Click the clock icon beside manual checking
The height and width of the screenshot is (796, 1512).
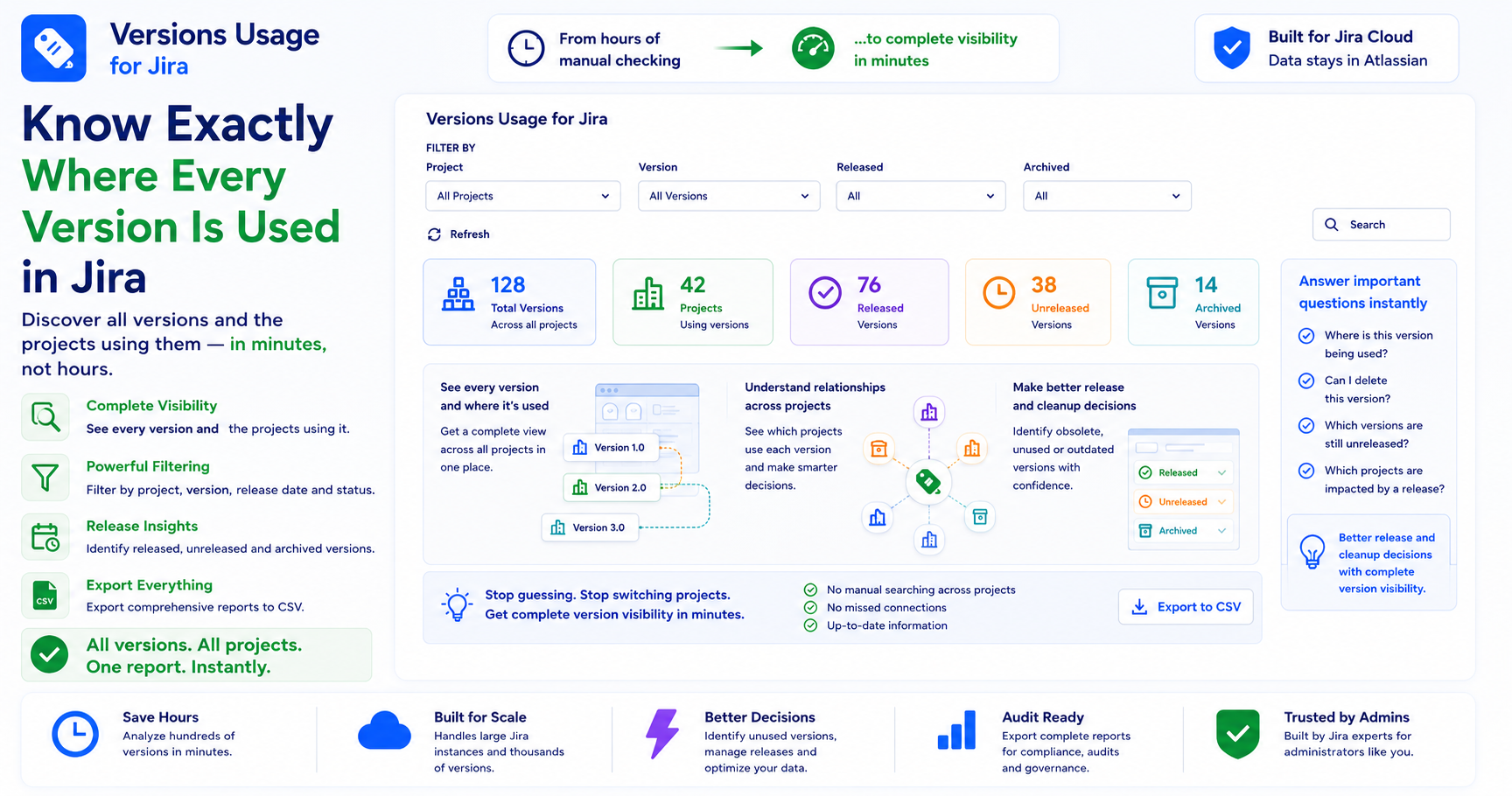526,48
